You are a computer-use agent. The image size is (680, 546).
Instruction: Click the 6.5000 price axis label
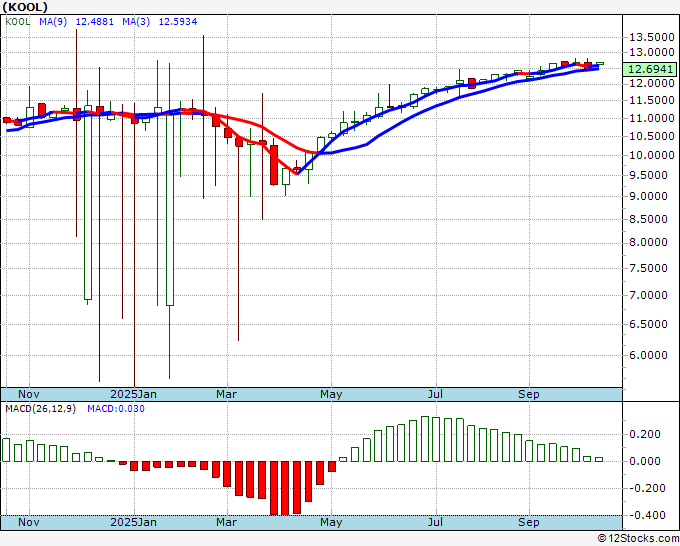point(648,324)
